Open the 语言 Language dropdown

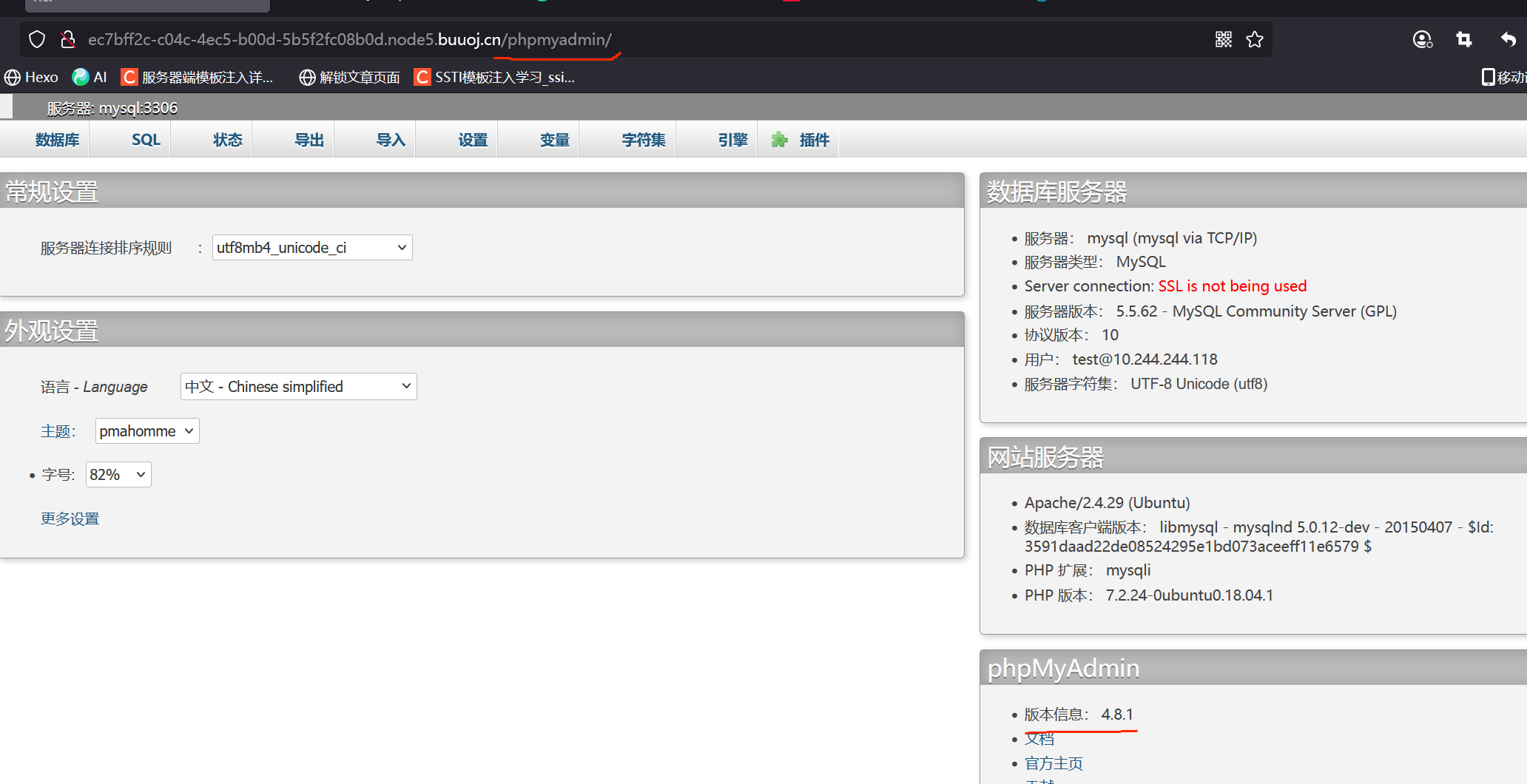(298, 387)
